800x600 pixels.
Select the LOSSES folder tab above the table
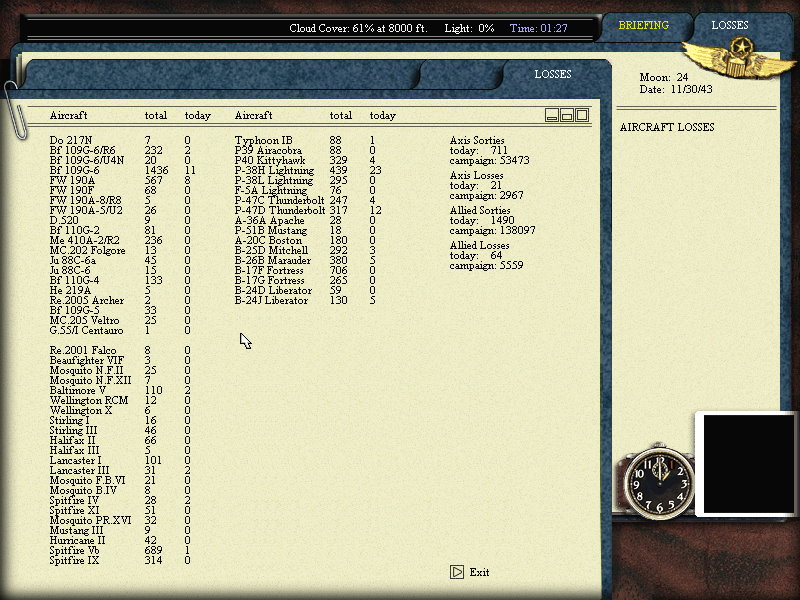click(x=553, y=74)
